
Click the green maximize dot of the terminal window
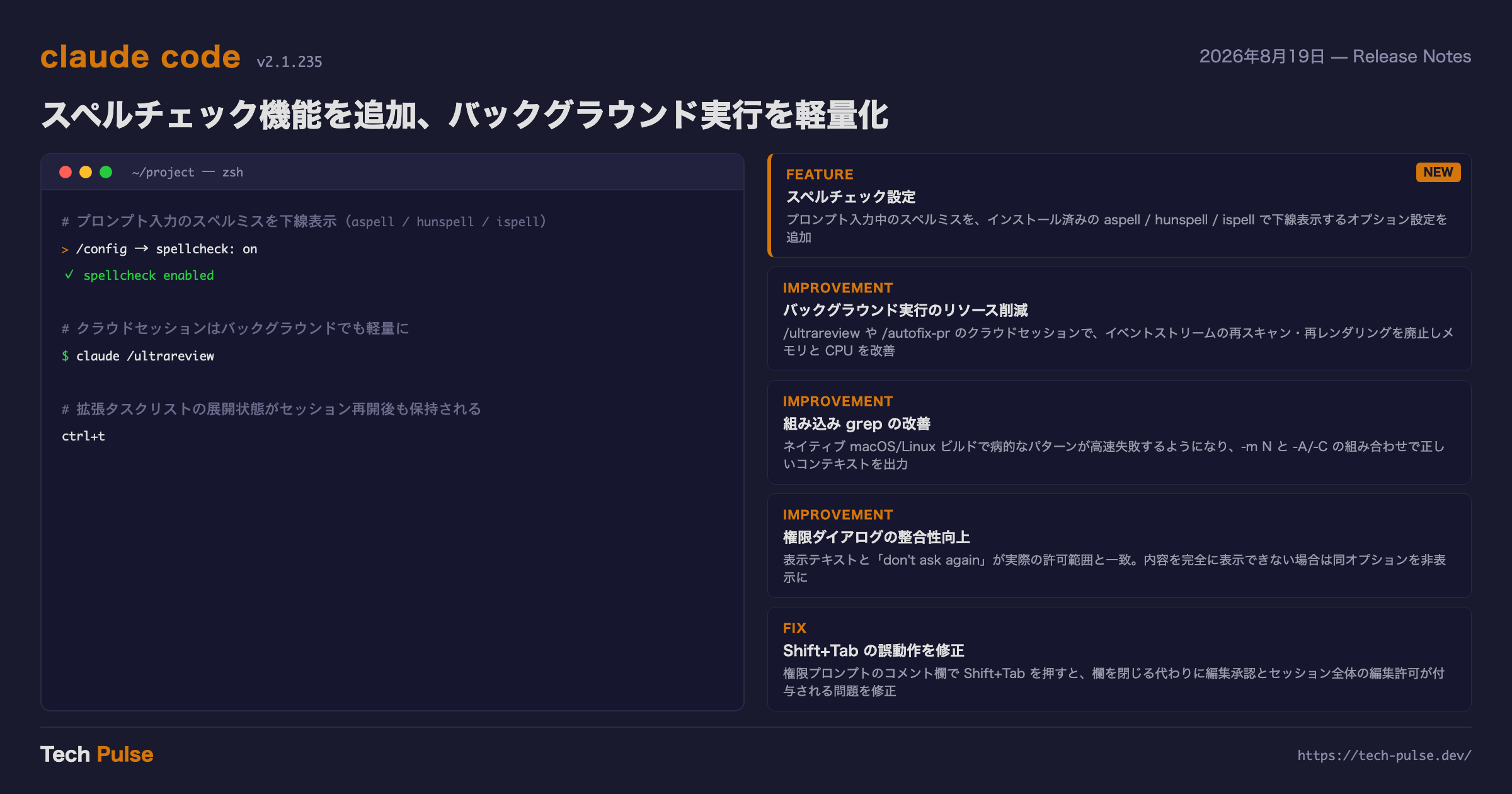pos(106,172)
